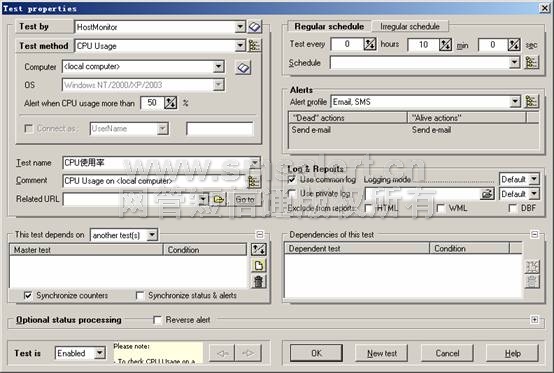Click the Cancel button
Viewport: 554px width, 373px height.
447,353
